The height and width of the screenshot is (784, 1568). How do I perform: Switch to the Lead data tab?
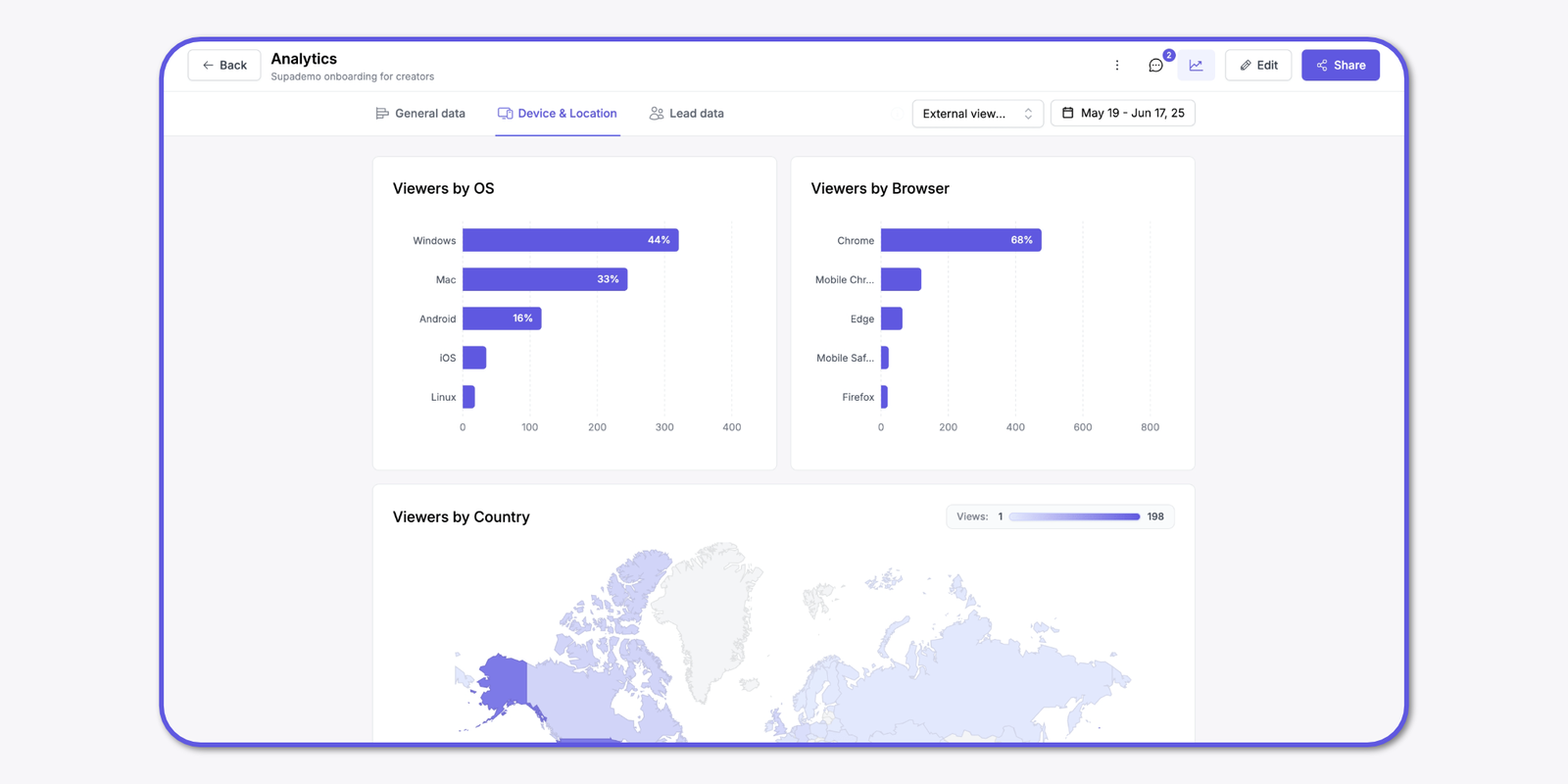[696, 114]
